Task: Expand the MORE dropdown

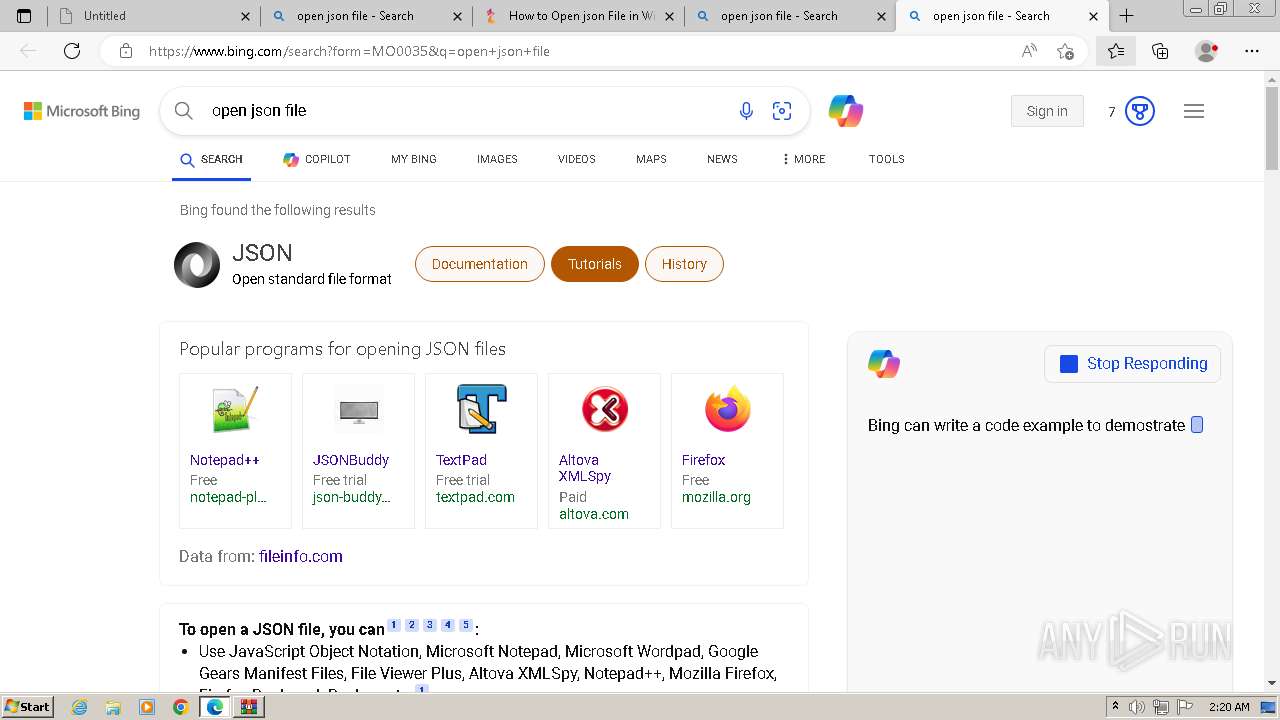Action: 803,159
